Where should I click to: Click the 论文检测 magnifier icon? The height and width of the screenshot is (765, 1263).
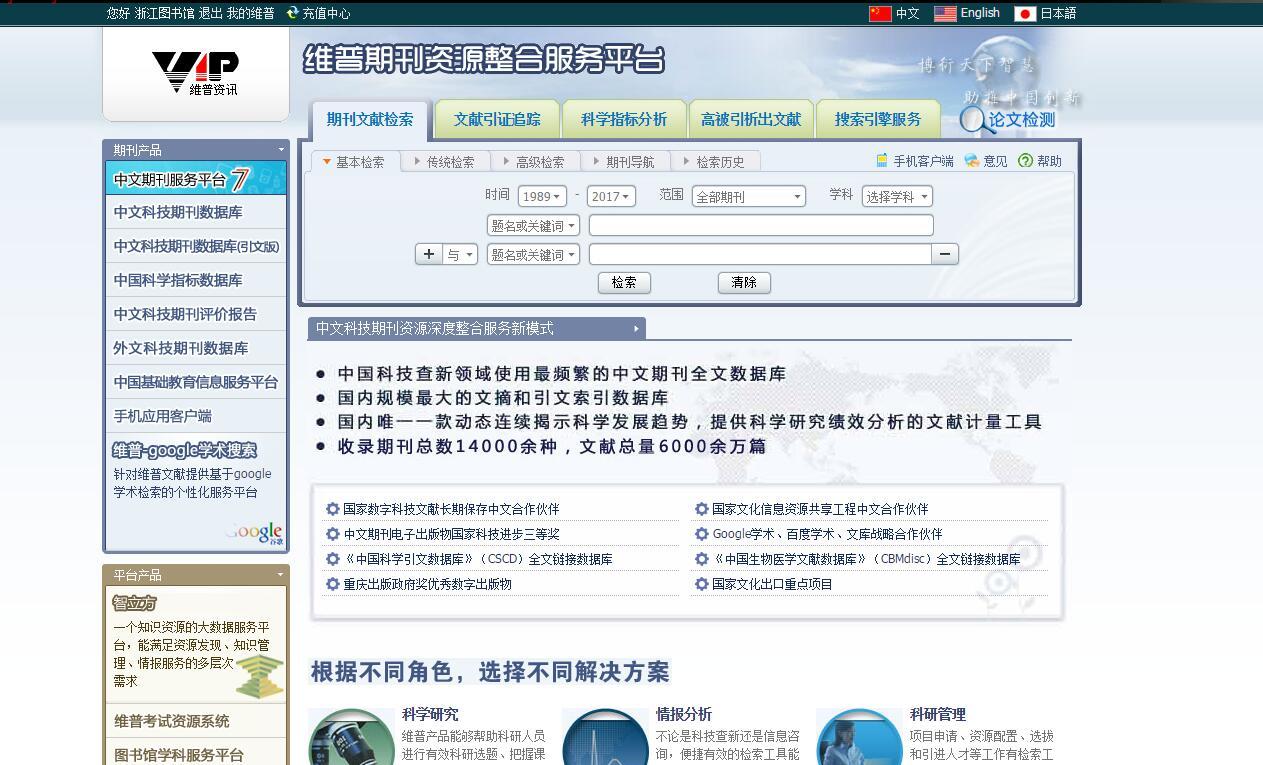pos(975,121)
